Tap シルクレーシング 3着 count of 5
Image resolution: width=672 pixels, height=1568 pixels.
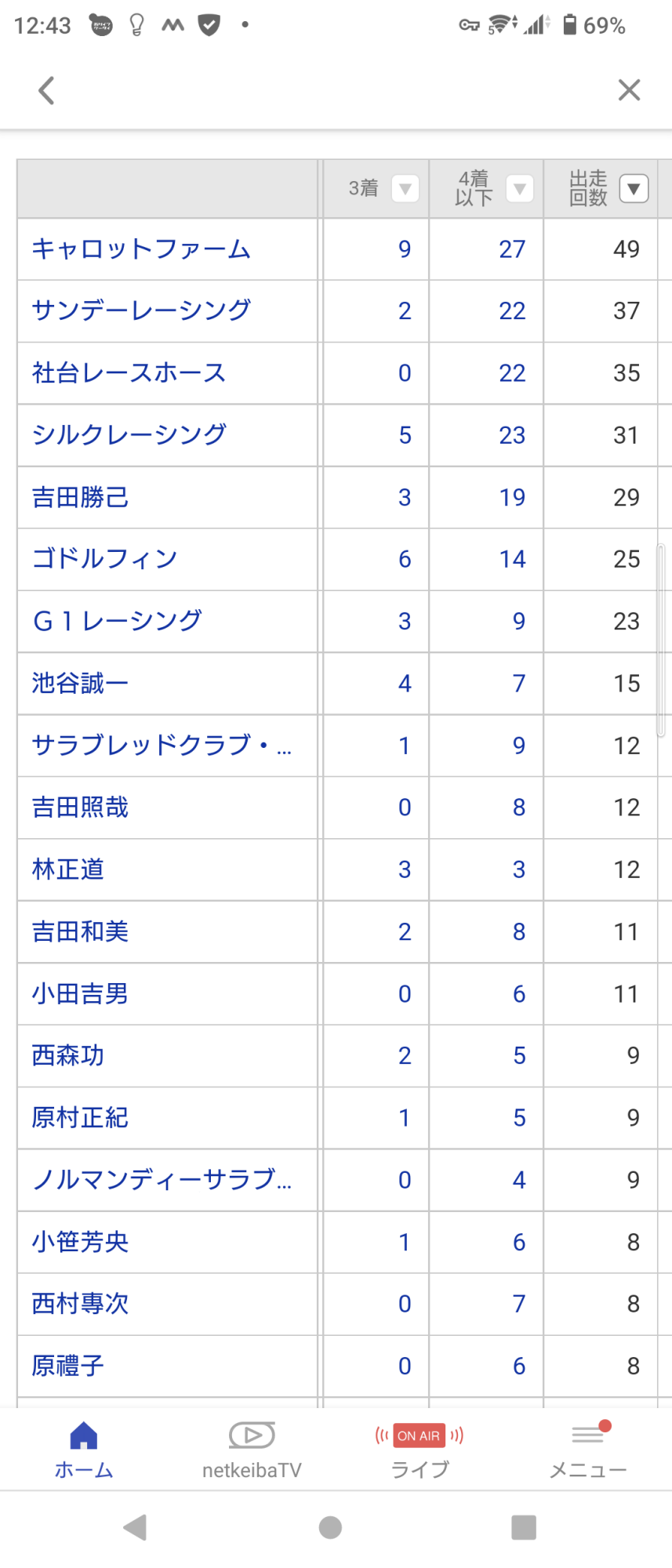405,435
